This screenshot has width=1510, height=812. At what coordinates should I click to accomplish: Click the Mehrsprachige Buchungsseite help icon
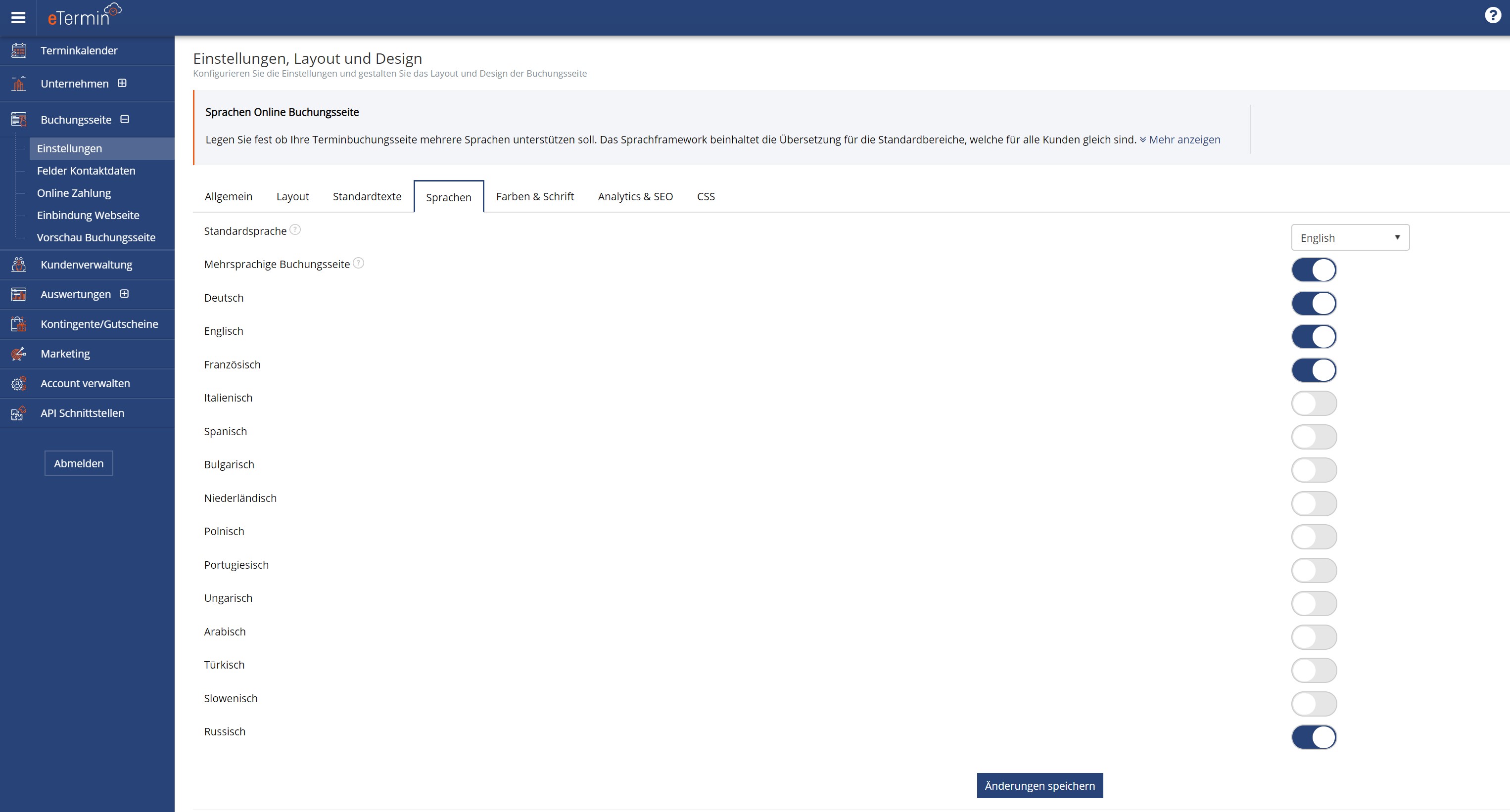[x=359, y=263]
